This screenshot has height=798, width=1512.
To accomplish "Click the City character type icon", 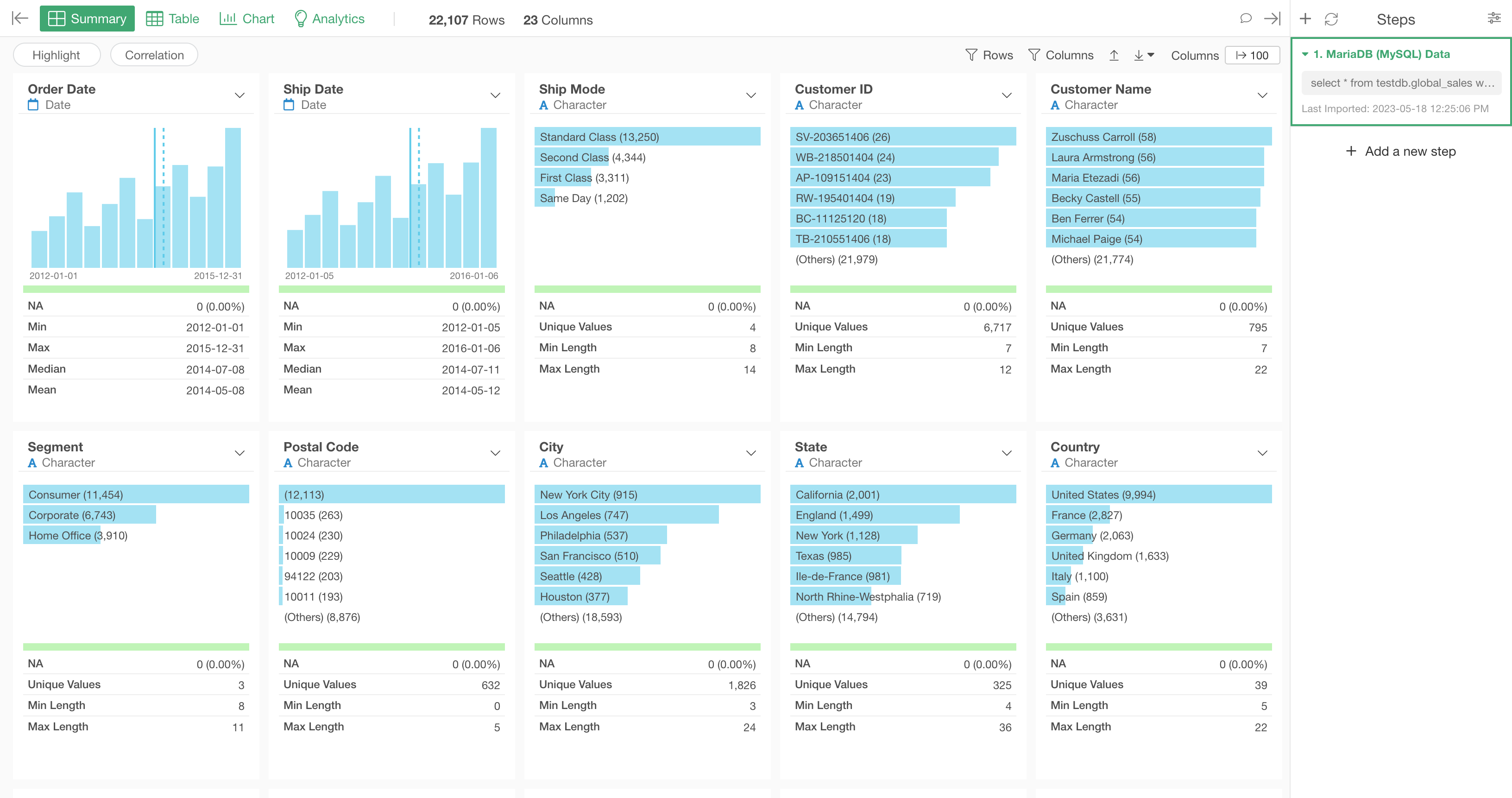I will coord(543,462).
